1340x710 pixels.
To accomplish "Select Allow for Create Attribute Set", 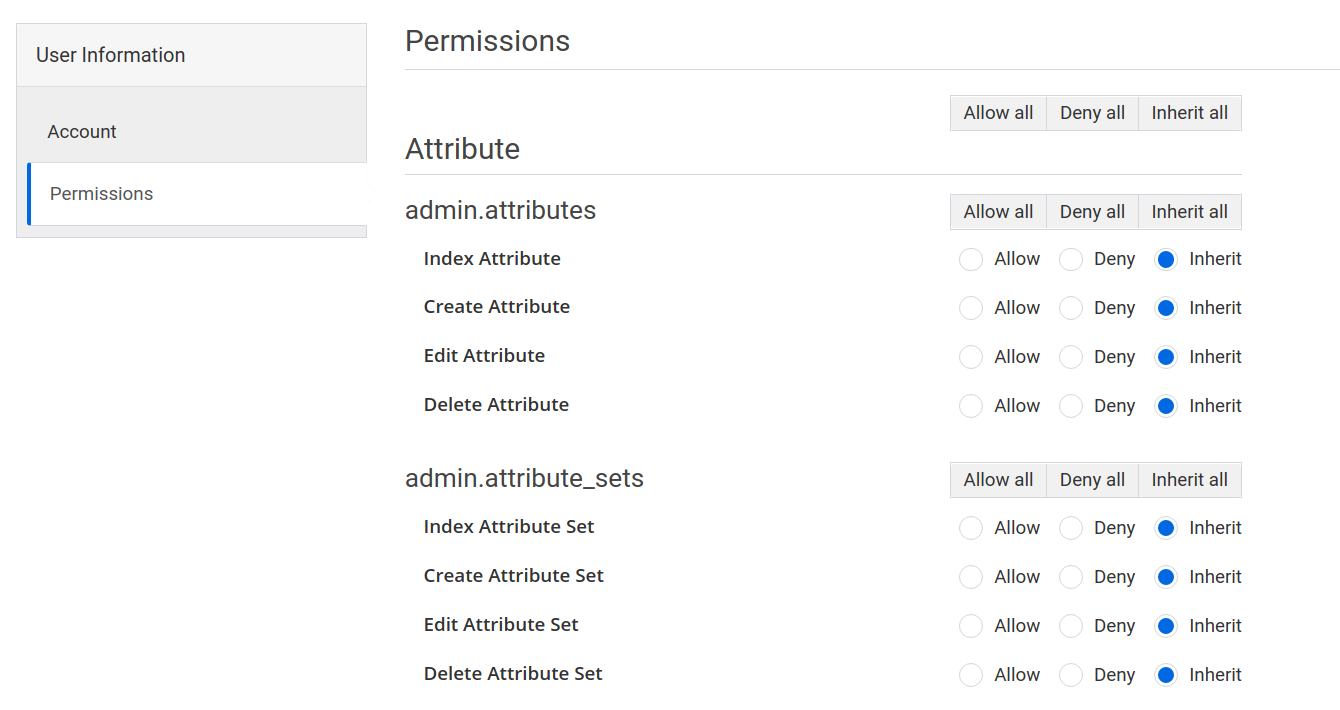I will [970, 576].
